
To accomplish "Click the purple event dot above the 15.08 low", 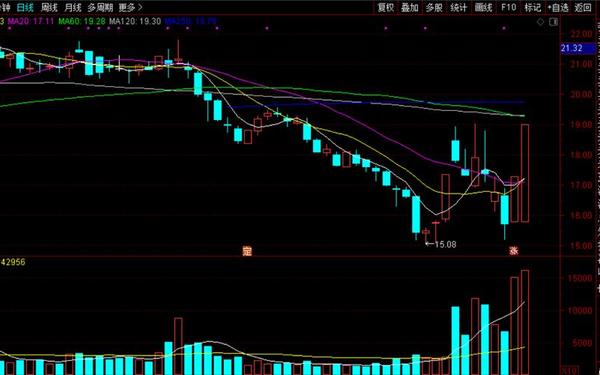I will pos(425,28).
